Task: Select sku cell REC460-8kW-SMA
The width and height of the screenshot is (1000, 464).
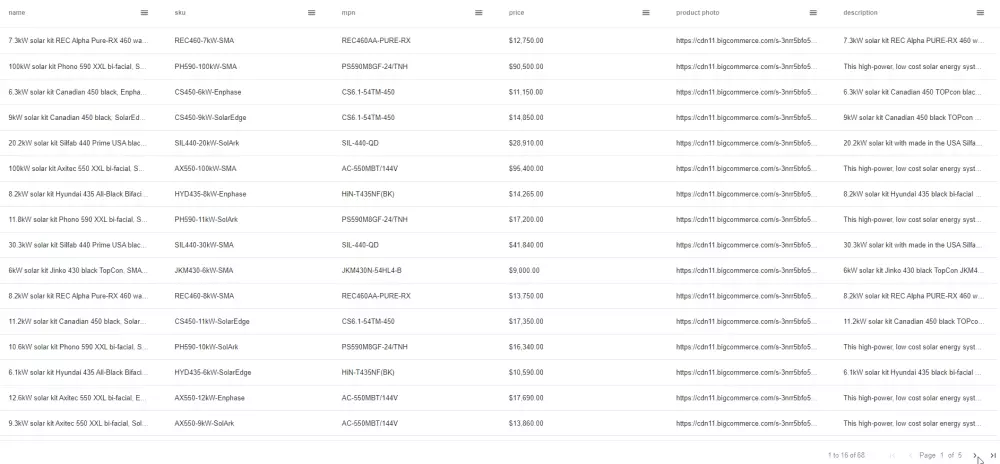Action: click(204, 296)
